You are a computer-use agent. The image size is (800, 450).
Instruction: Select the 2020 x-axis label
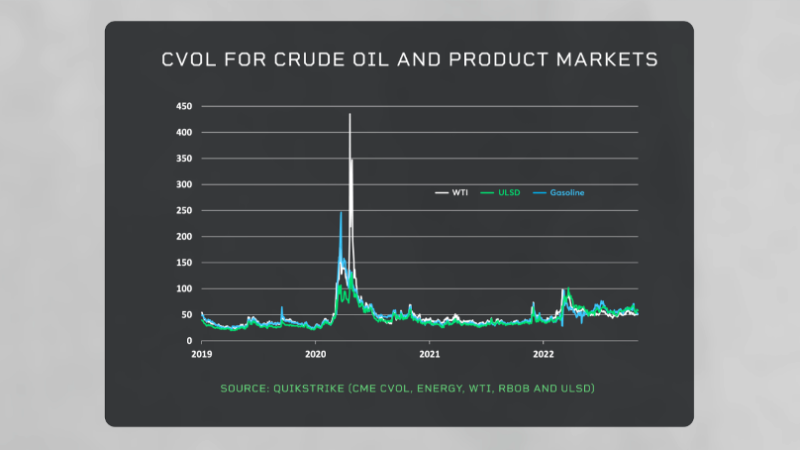[316, 354]
